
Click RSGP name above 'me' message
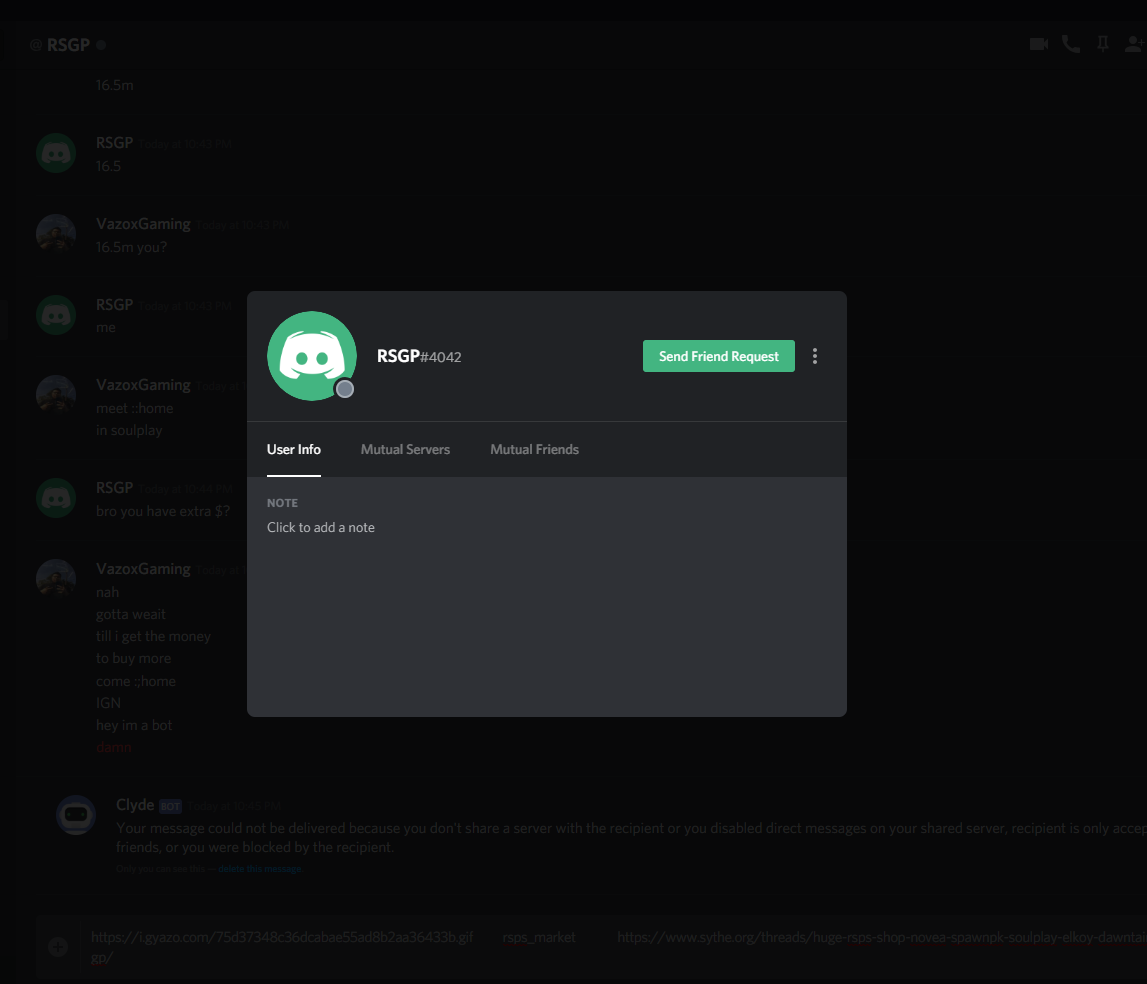pyautogui.click(x=114, y=304)
